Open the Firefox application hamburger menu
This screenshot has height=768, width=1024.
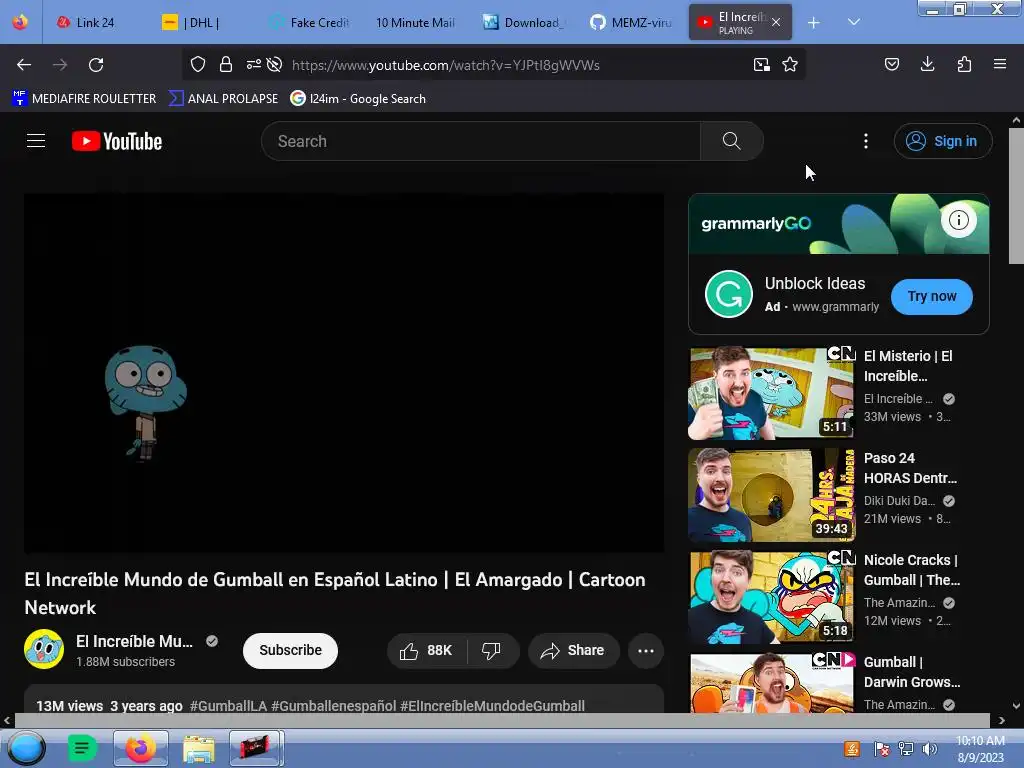1000,64
